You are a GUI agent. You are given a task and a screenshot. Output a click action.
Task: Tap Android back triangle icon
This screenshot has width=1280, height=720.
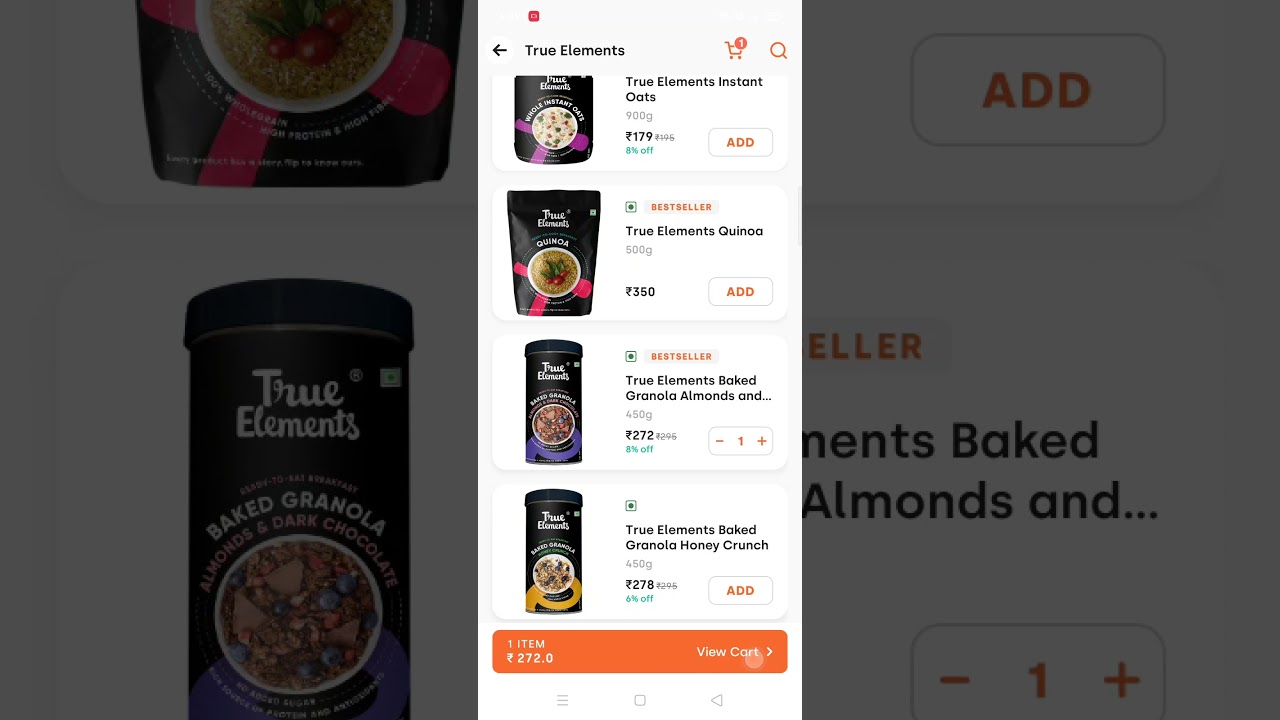click(x=716, y=700)
